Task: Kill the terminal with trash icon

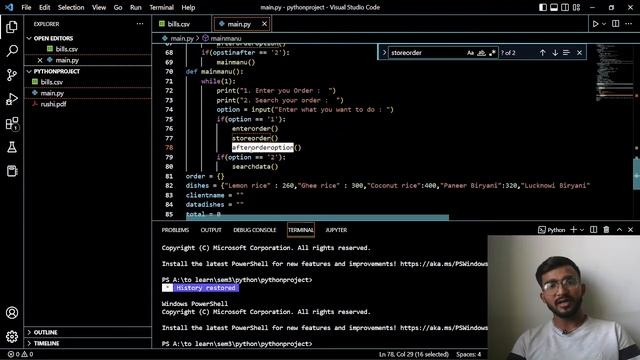Action: pyautogui.click(x=607, y=230)
